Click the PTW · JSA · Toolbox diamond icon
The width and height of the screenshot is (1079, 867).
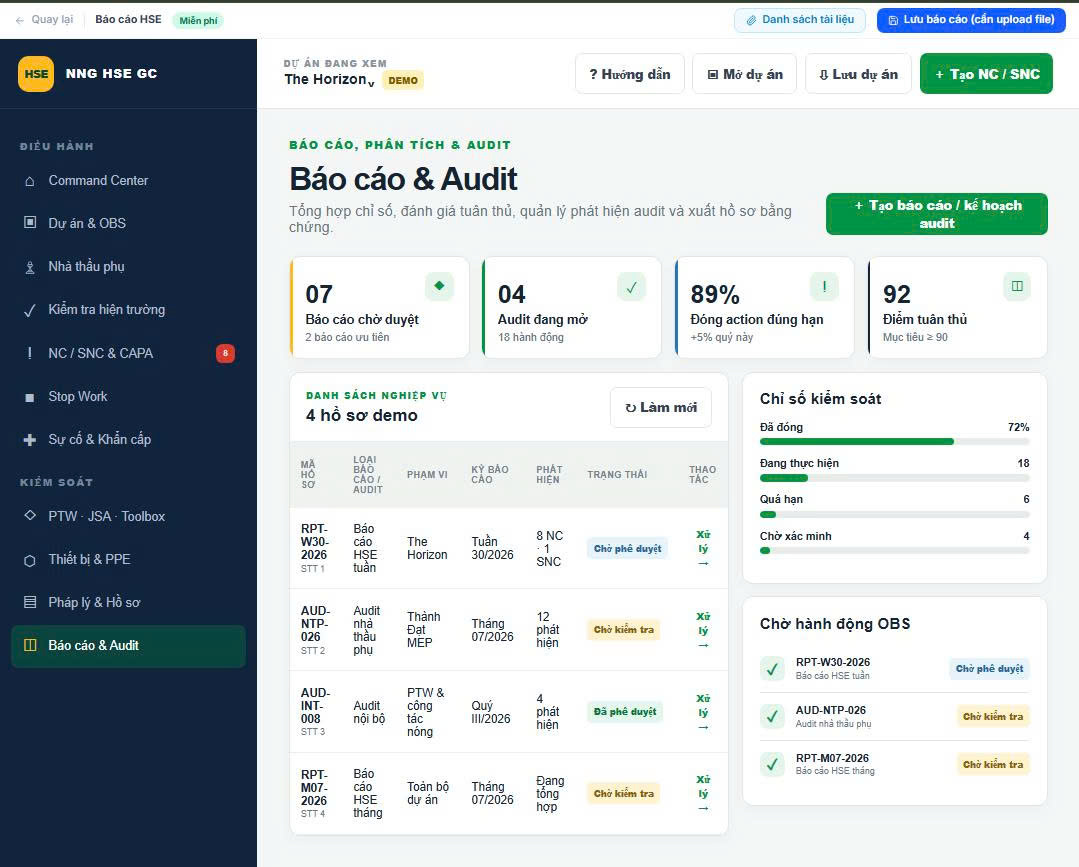[x=30, y=515]
